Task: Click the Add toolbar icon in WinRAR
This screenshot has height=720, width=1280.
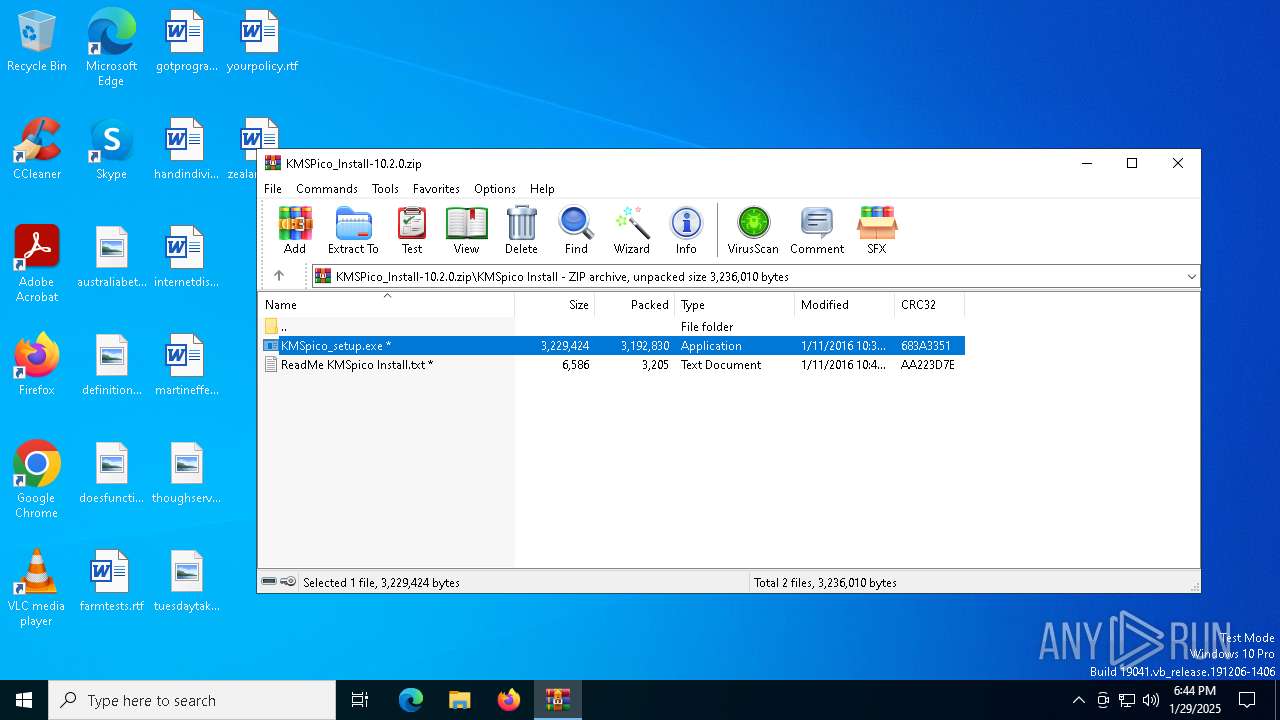Action: click(x=295, y=231)
